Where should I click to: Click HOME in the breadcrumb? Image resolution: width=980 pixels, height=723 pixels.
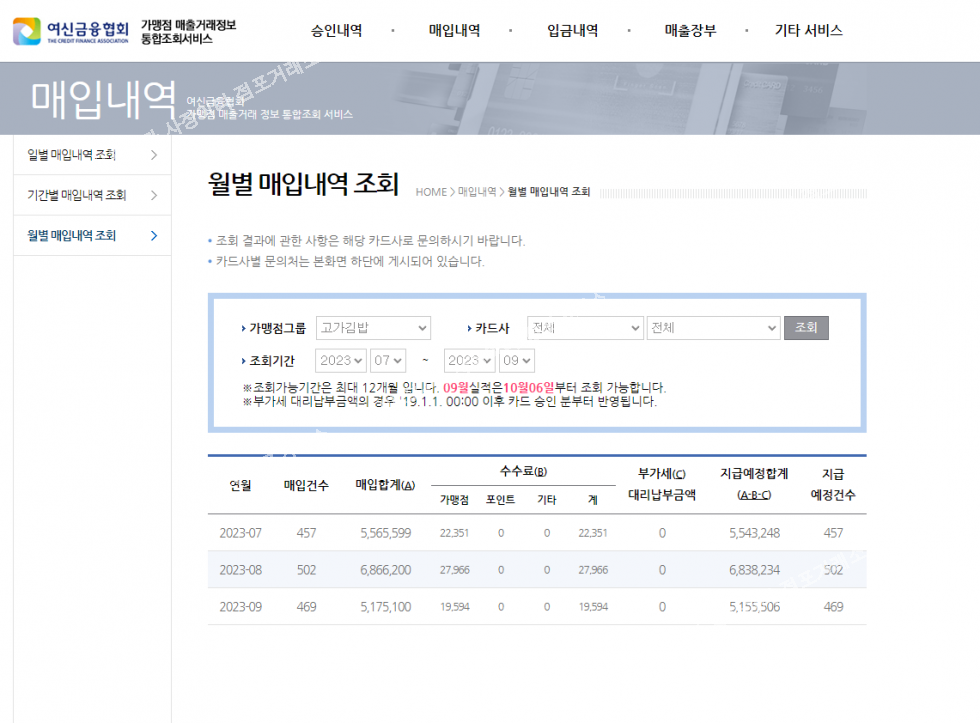point(431,191)
